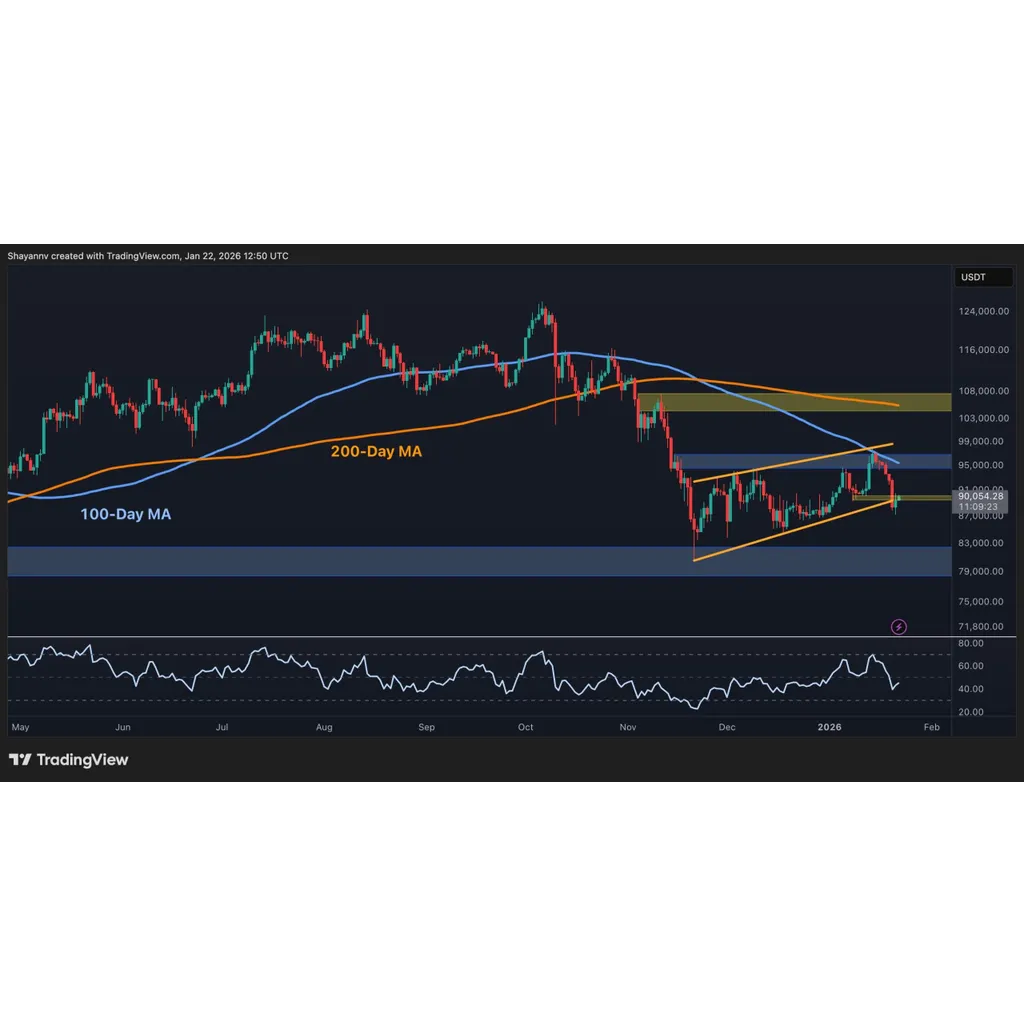
Task: Click the Dec label on time axis
Action: [x=727, y=728]
